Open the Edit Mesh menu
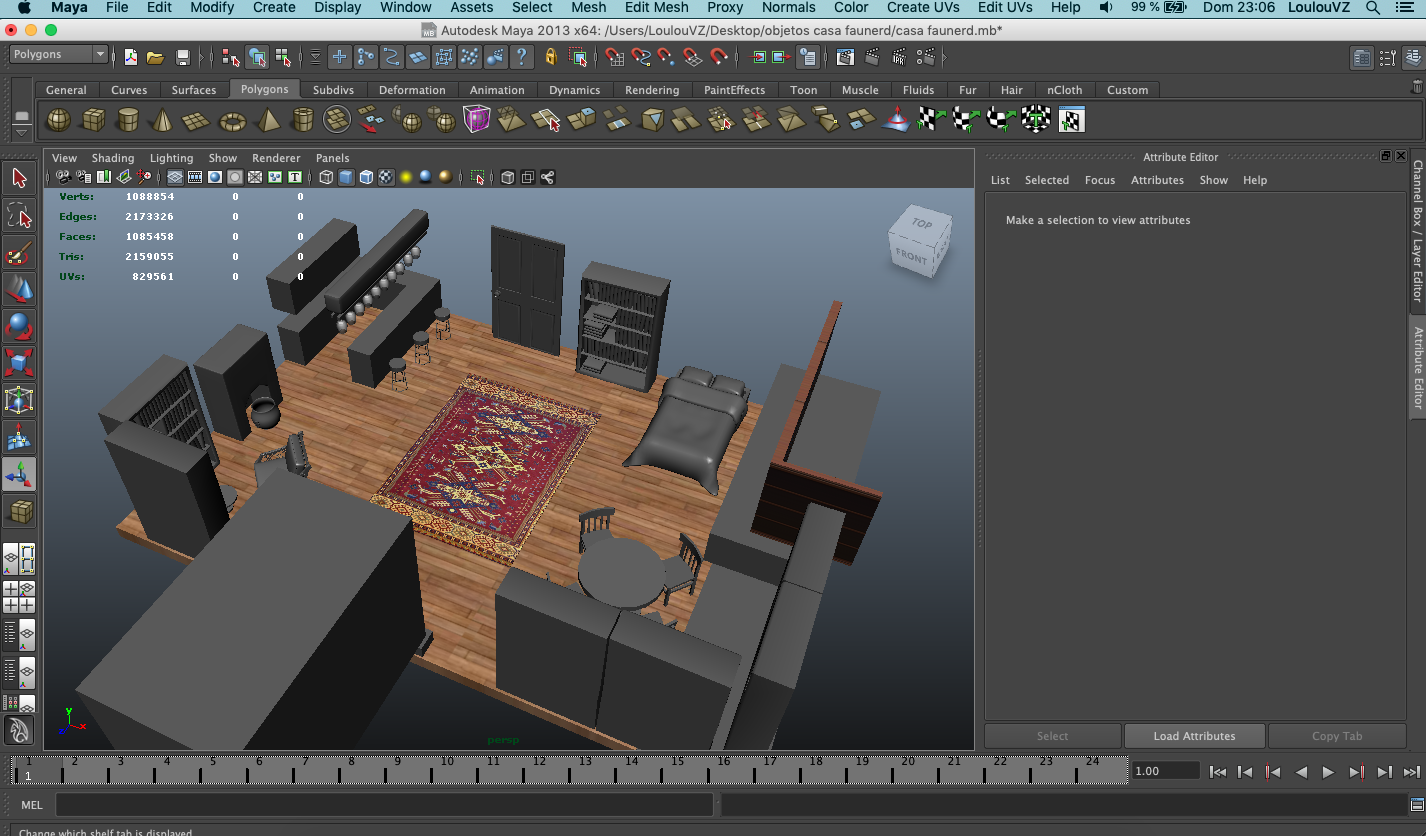The image size is (1426, 836). 656,8
